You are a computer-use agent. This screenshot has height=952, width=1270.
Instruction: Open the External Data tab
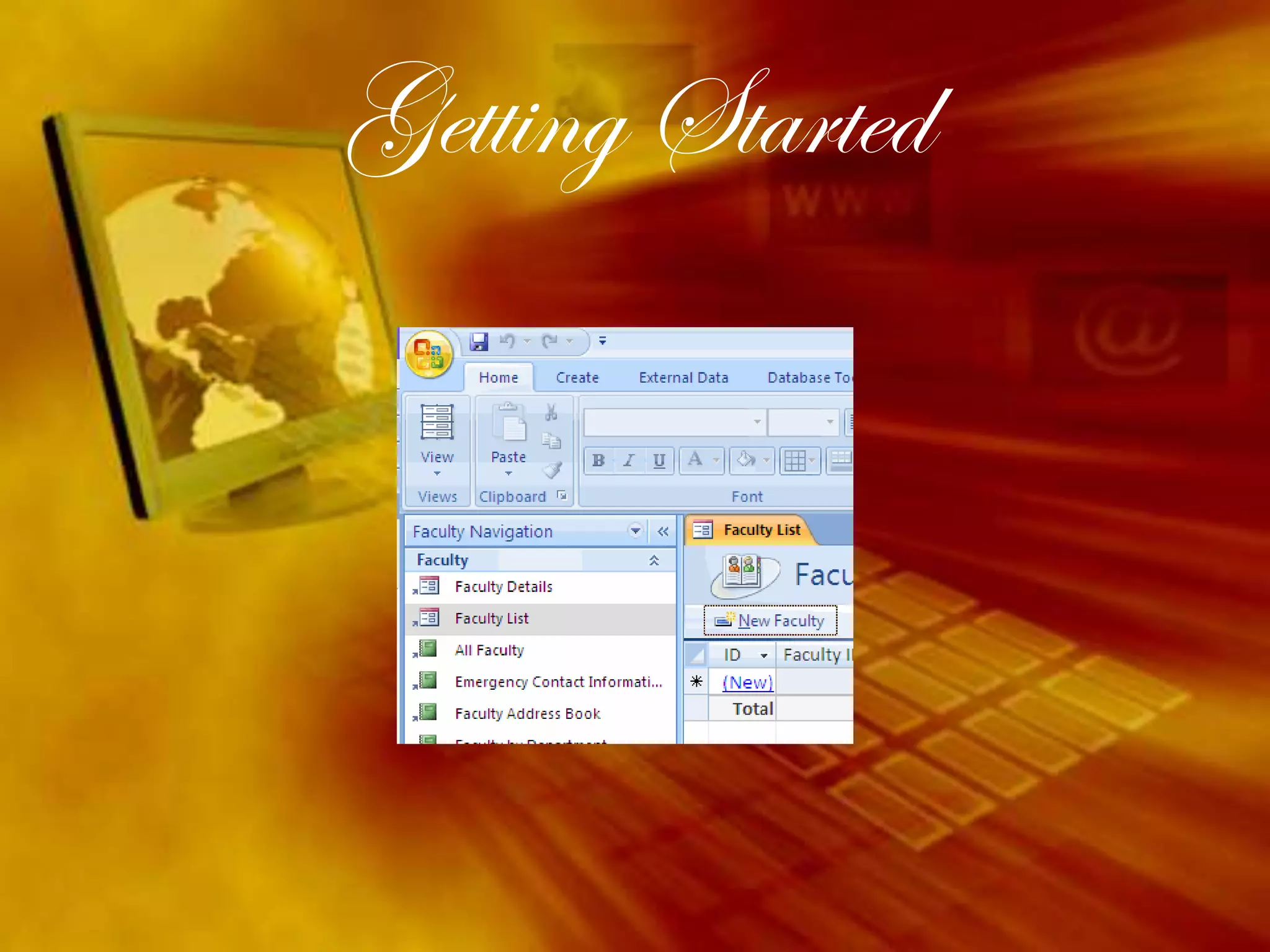pos(683,377)
